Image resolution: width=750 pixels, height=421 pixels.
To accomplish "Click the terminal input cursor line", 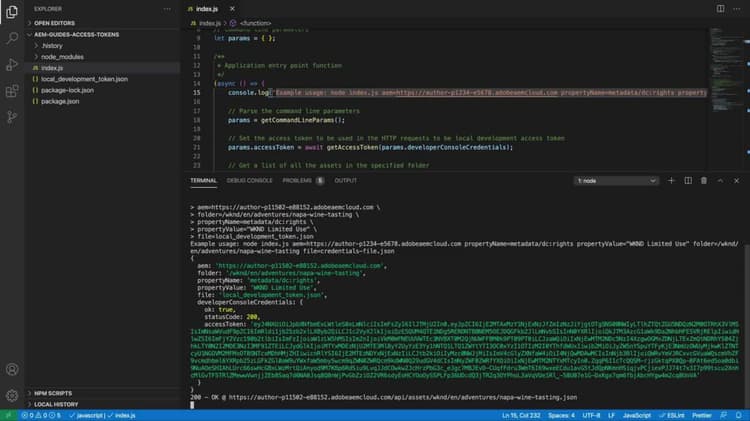I will tap(192, 405).
